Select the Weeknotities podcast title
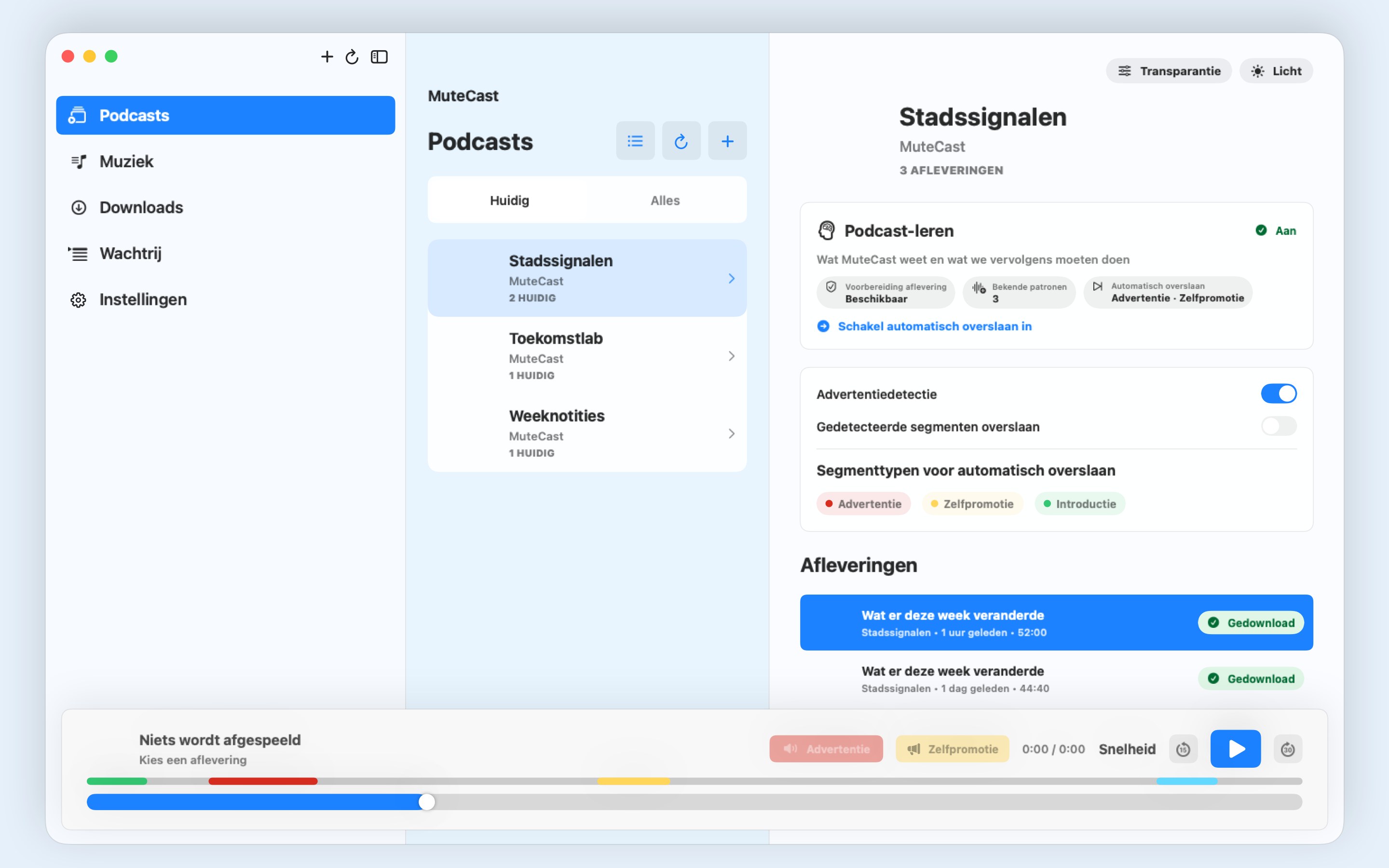1389x868 pixels. point(557,416)
